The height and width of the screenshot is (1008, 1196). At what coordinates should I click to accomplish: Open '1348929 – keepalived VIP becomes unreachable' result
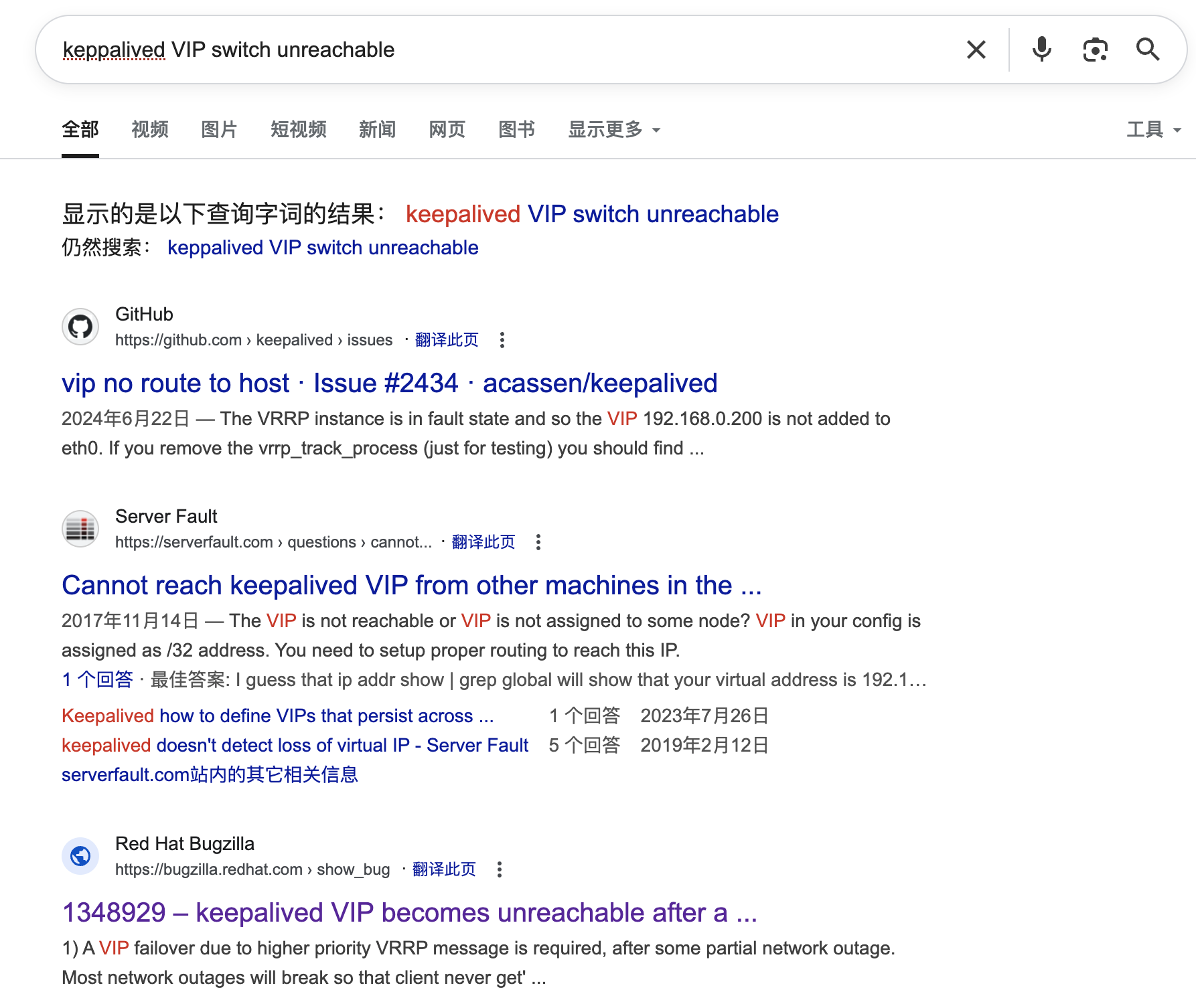pos(410,913)
